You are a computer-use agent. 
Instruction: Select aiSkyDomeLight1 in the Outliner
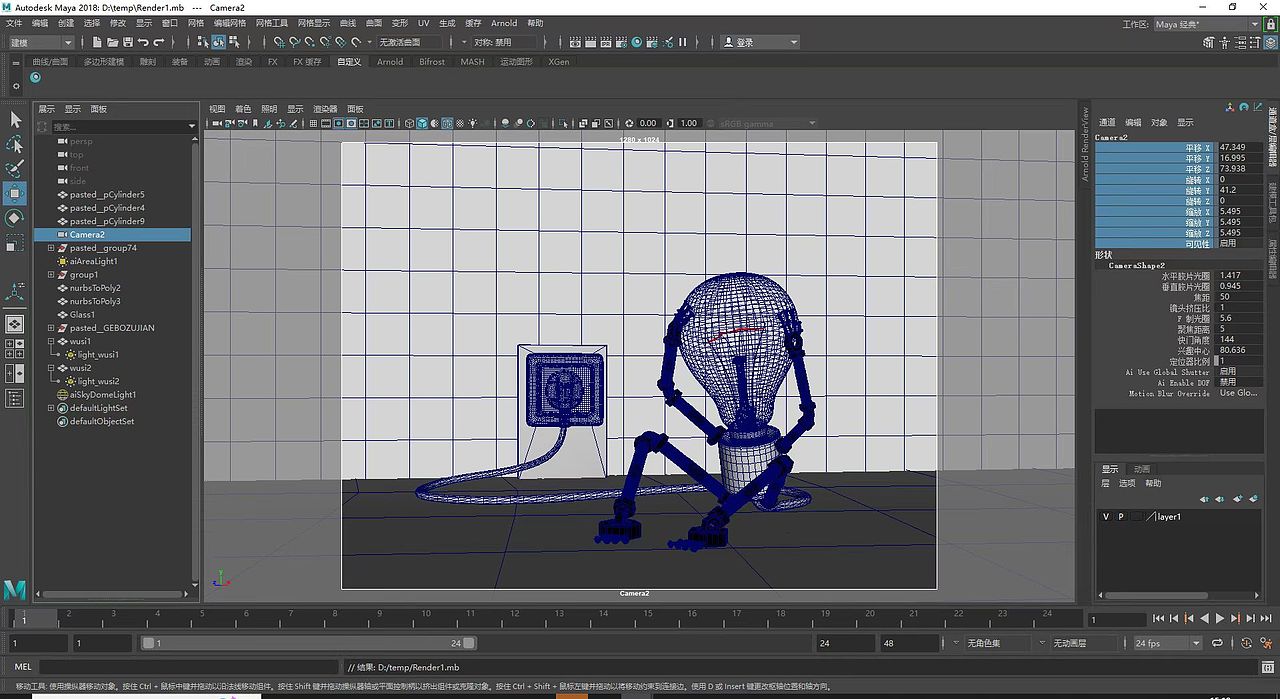coord(103,394)
